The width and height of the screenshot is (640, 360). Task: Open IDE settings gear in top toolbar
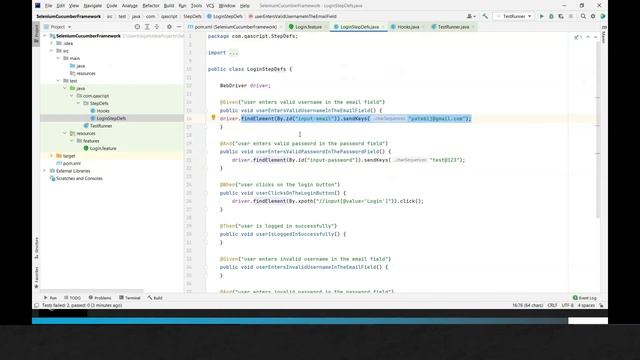click(x=593, y=16)
